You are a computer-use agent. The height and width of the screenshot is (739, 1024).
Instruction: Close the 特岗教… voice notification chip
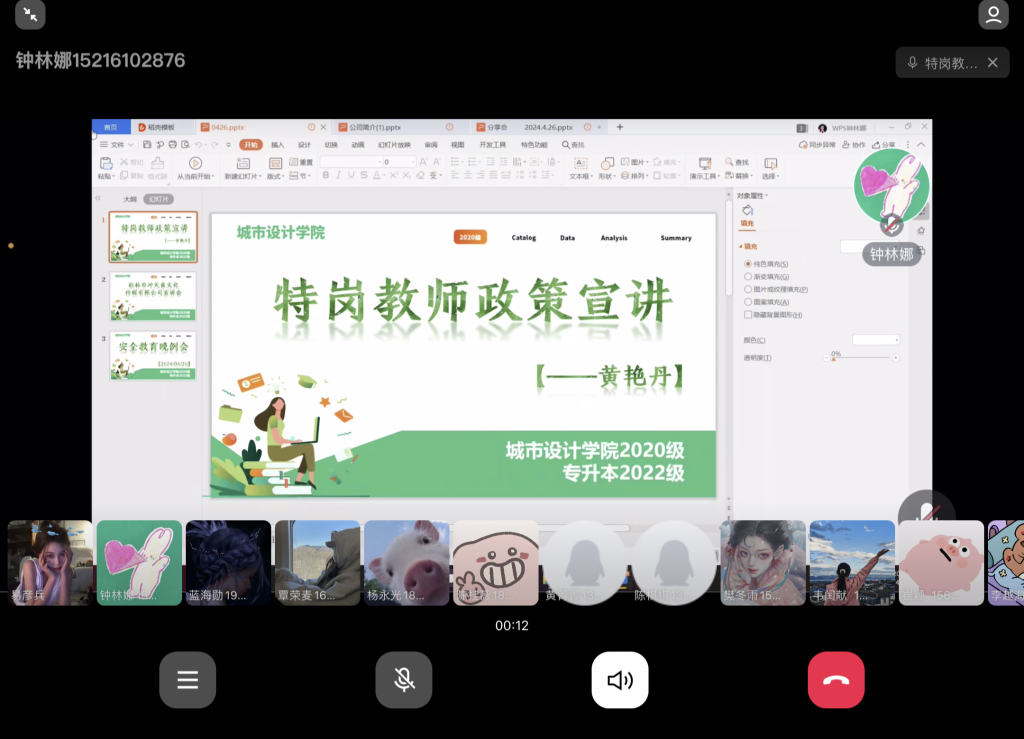(x=992, y=63)
